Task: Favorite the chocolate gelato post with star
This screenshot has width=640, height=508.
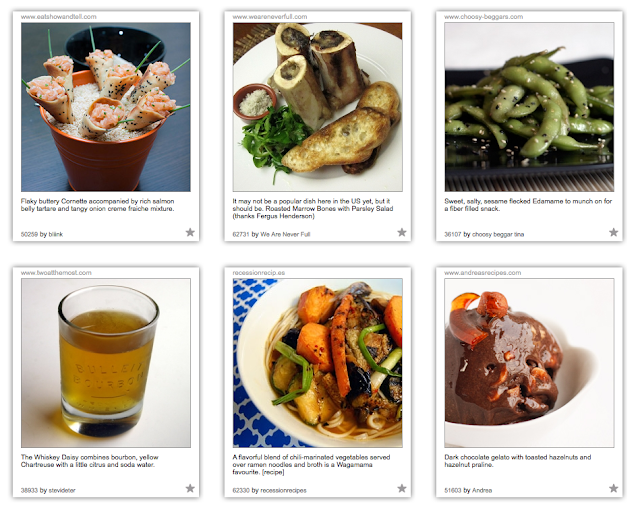Action: coord(613,488)
